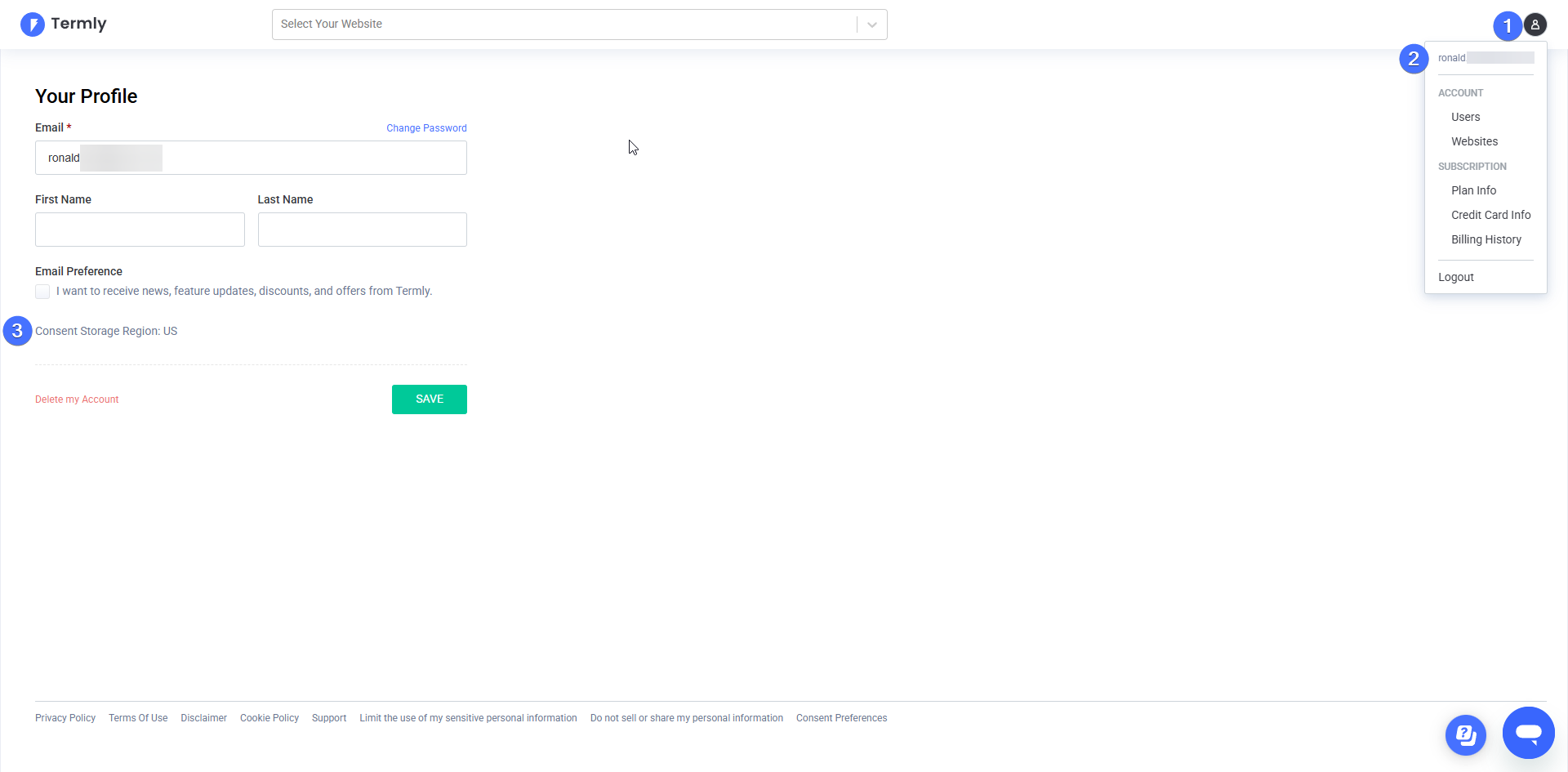Click the Delete my Account link
The height and width of the screenshot is (772, 1568).
[77, 399]
